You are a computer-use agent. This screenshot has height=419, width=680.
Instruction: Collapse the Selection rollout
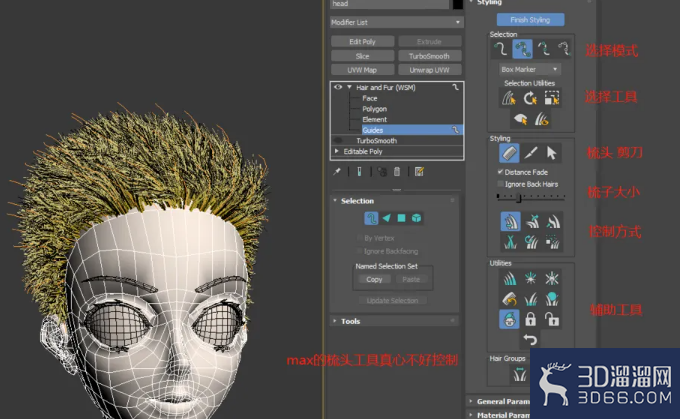(335, 200)
